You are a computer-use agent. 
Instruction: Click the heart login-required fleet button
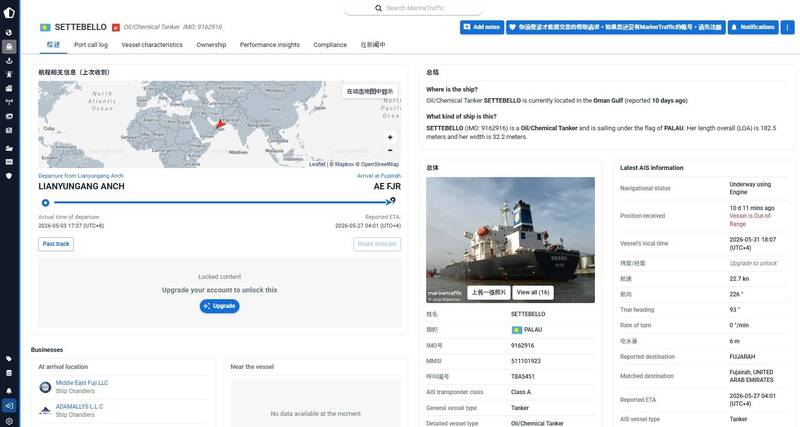click(615, 27)
